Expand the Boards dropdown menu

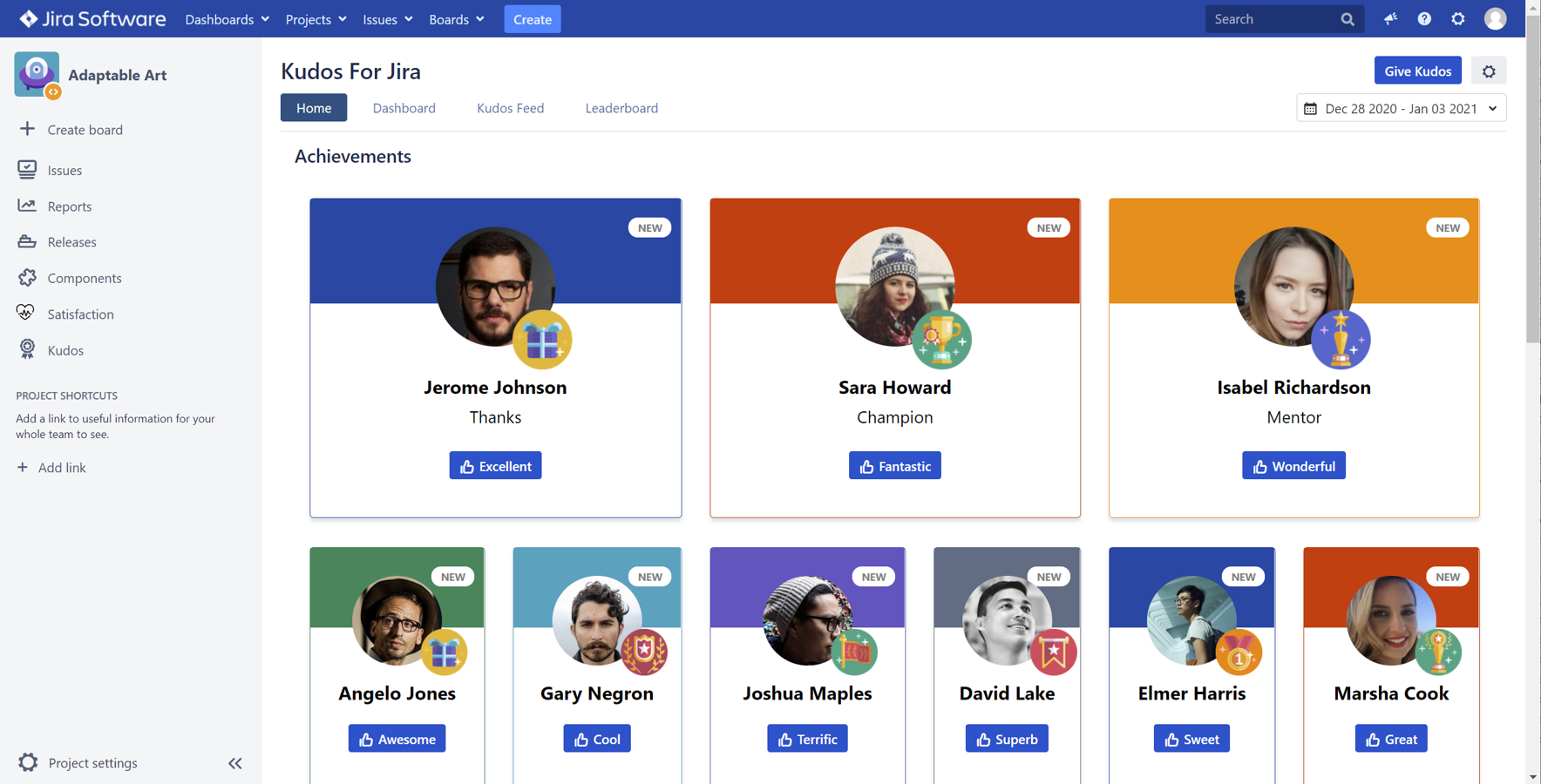pos(457,19)
